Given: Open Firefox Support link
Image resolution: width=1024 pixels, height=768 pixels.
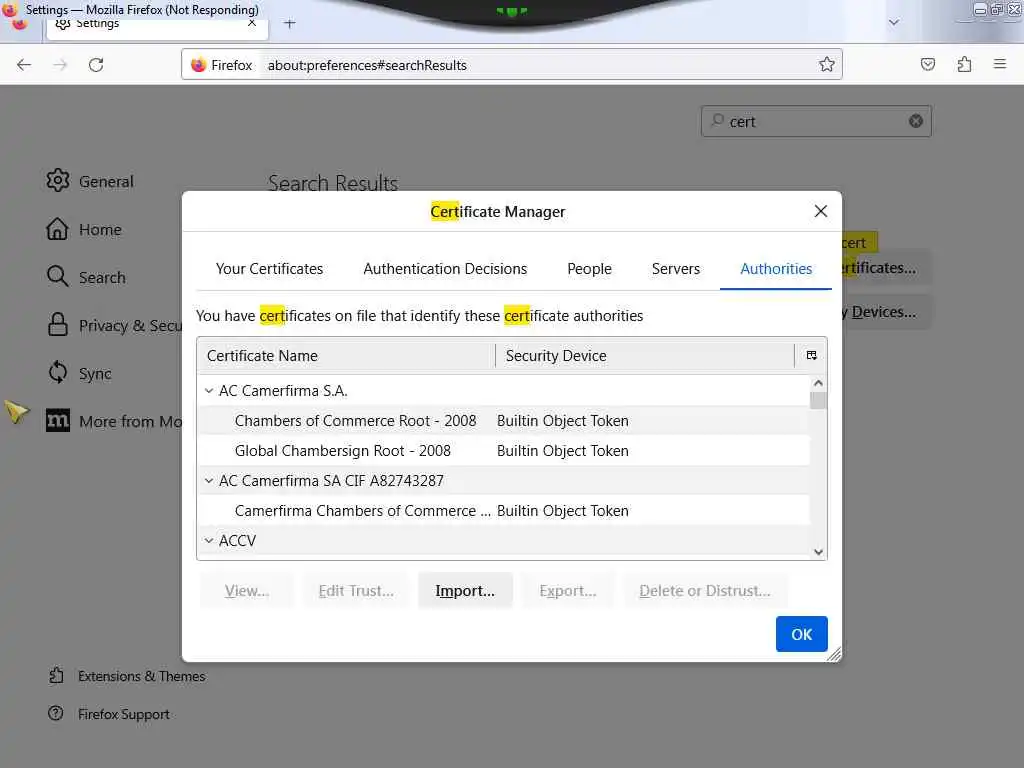Looking at the screenshot, I should point(109,714).
